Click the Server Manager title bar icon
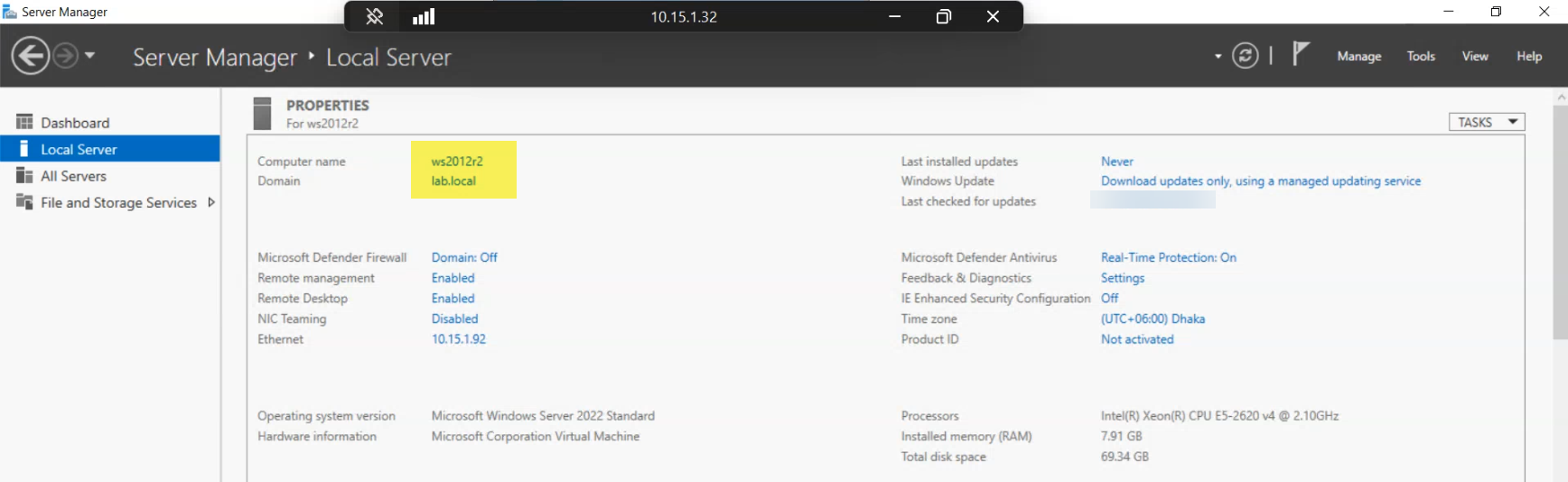Screen dimensions: 1568x482 (10, 12)
